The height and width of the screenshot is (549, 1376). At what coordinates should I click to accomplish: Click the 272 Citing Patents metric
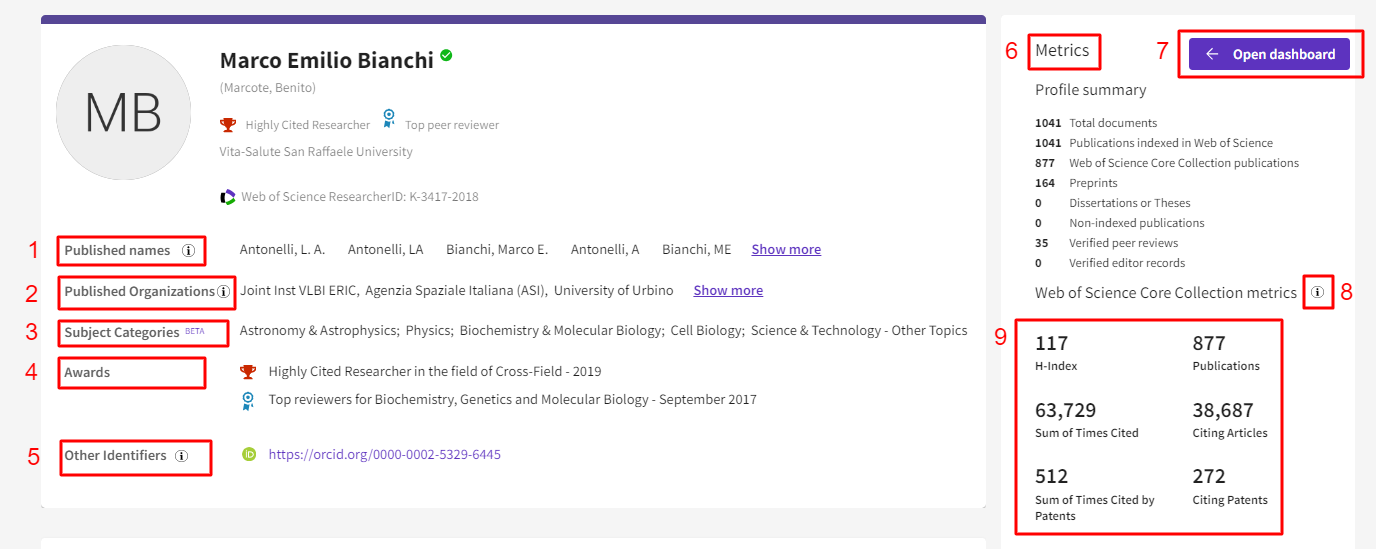(1230, 486)
